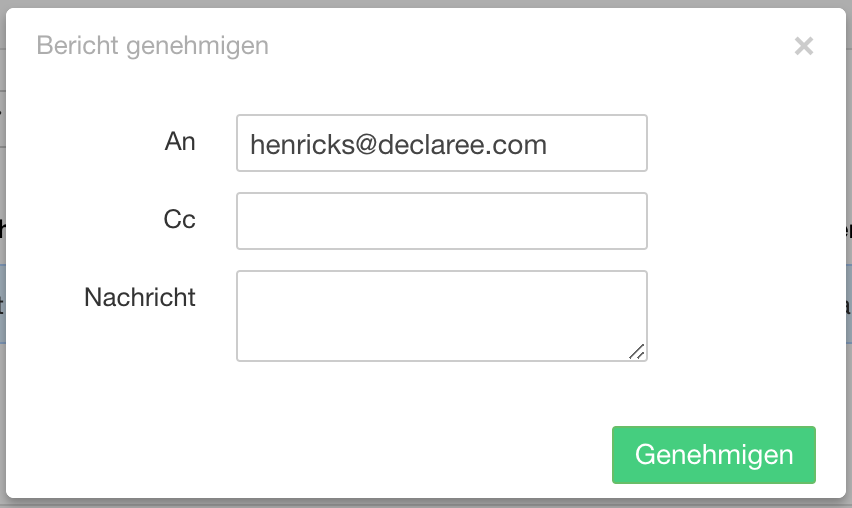The image size is (852, 508).
Task: Close the Bericht genehmigen dialog
Action: point(803,46)
